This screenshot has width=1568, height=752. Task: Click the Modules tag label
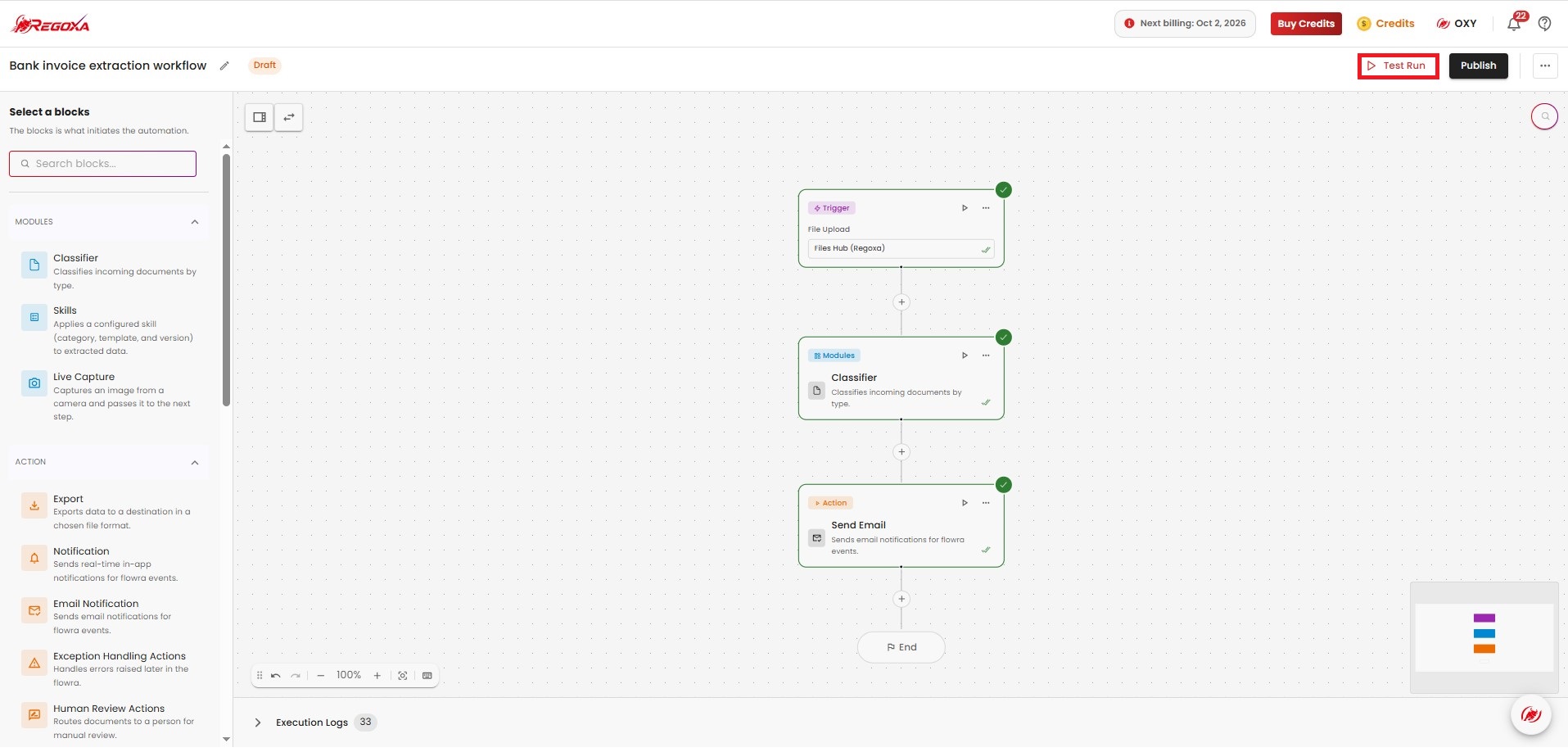834,356
